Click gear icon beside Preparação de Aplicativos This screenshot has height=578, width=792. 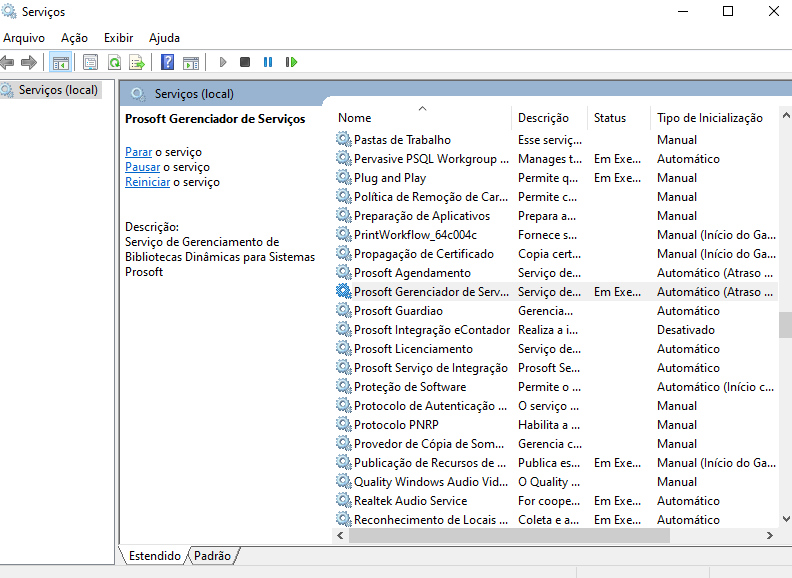[343, 215]
